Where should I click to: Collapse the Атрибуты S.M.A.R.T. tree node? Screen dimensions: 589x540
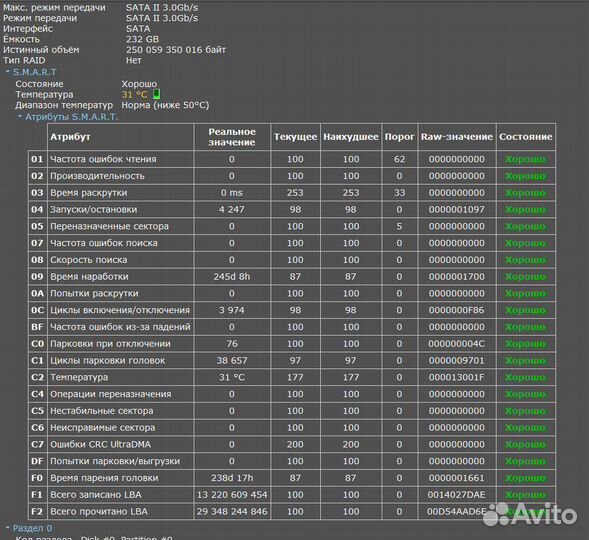20,117
